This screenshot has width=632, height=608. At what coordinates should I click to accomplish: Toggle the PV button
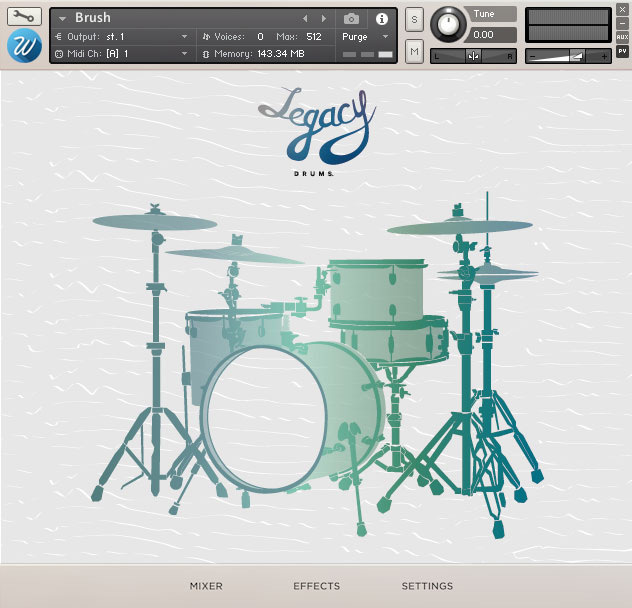pyautogui.click(x=622, y=49)
